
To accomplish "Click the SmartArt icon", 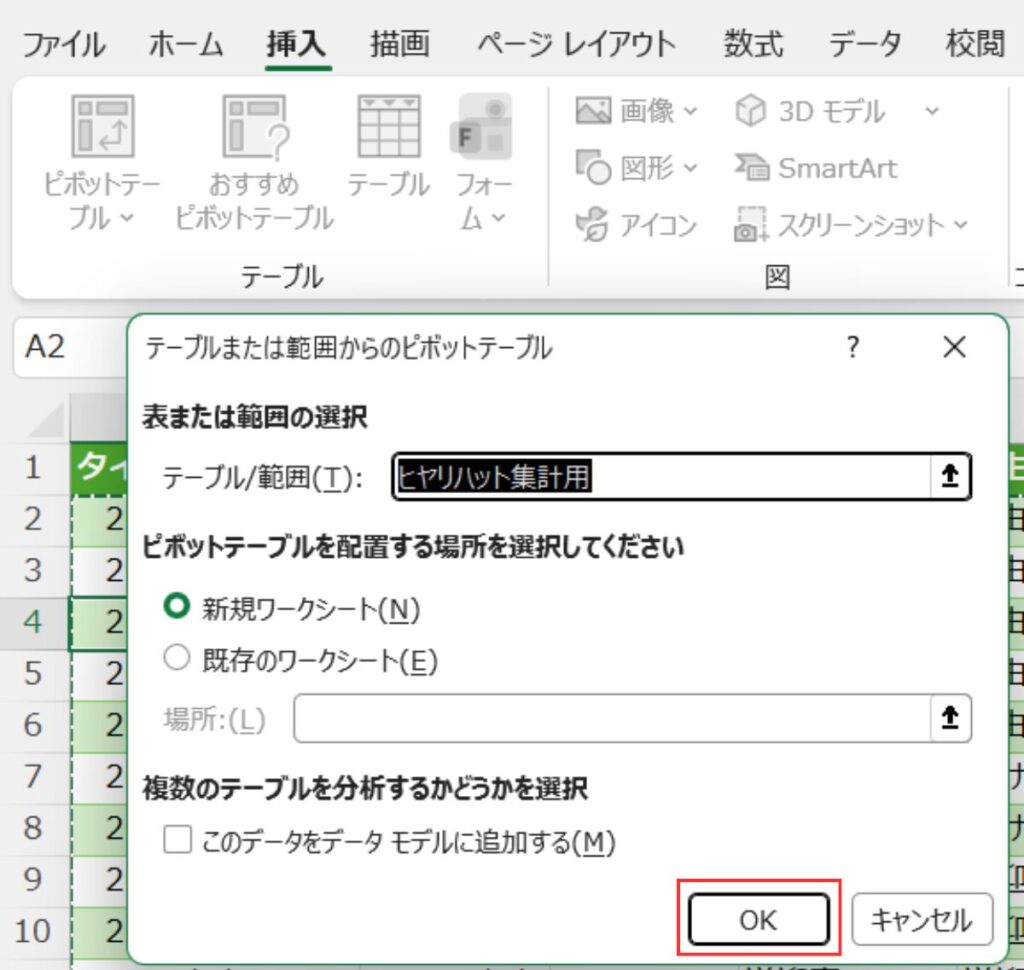I will click(752, 168).
